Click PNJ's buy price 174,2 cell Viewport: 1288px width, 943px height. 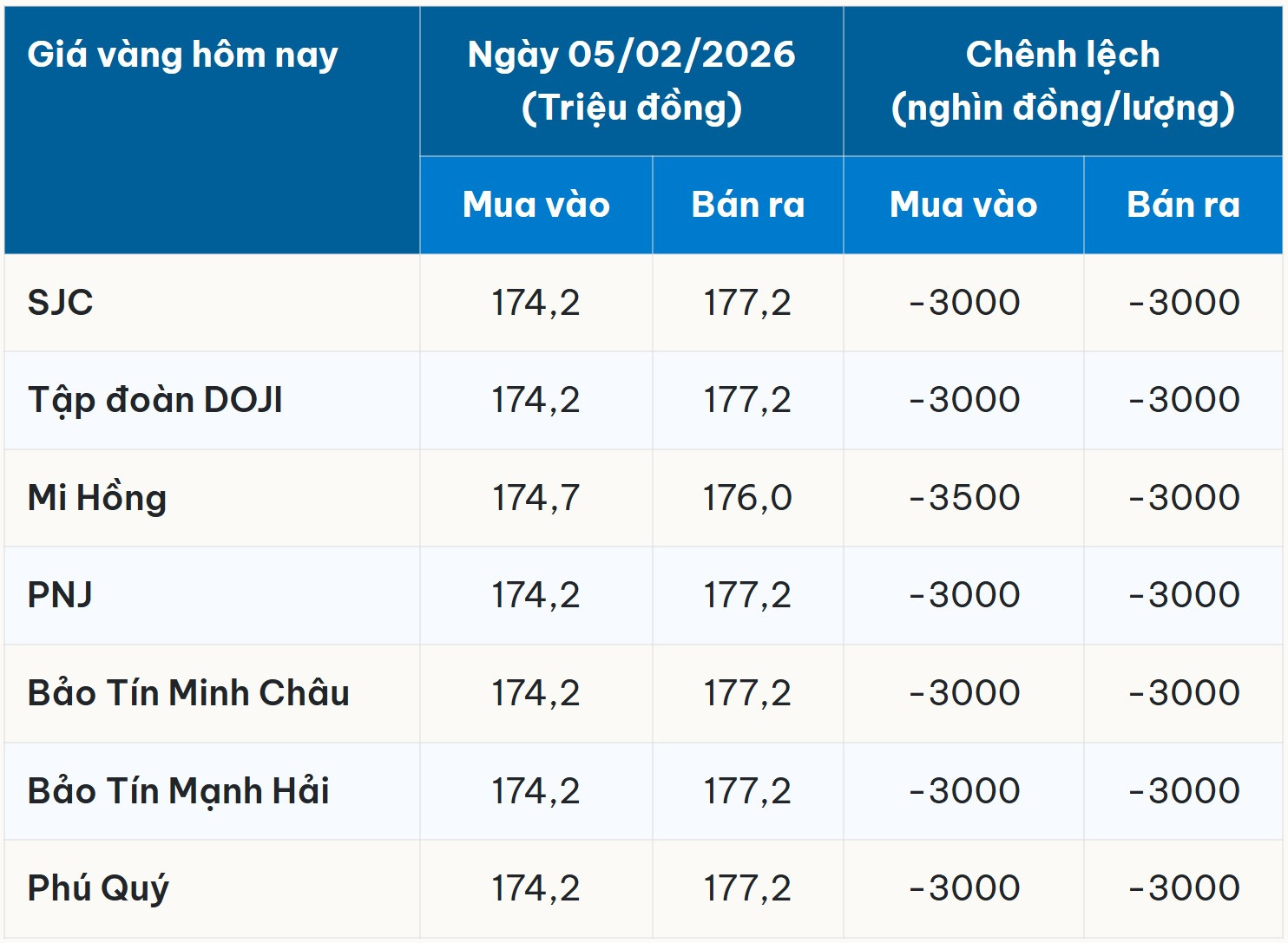pos(536,595)
